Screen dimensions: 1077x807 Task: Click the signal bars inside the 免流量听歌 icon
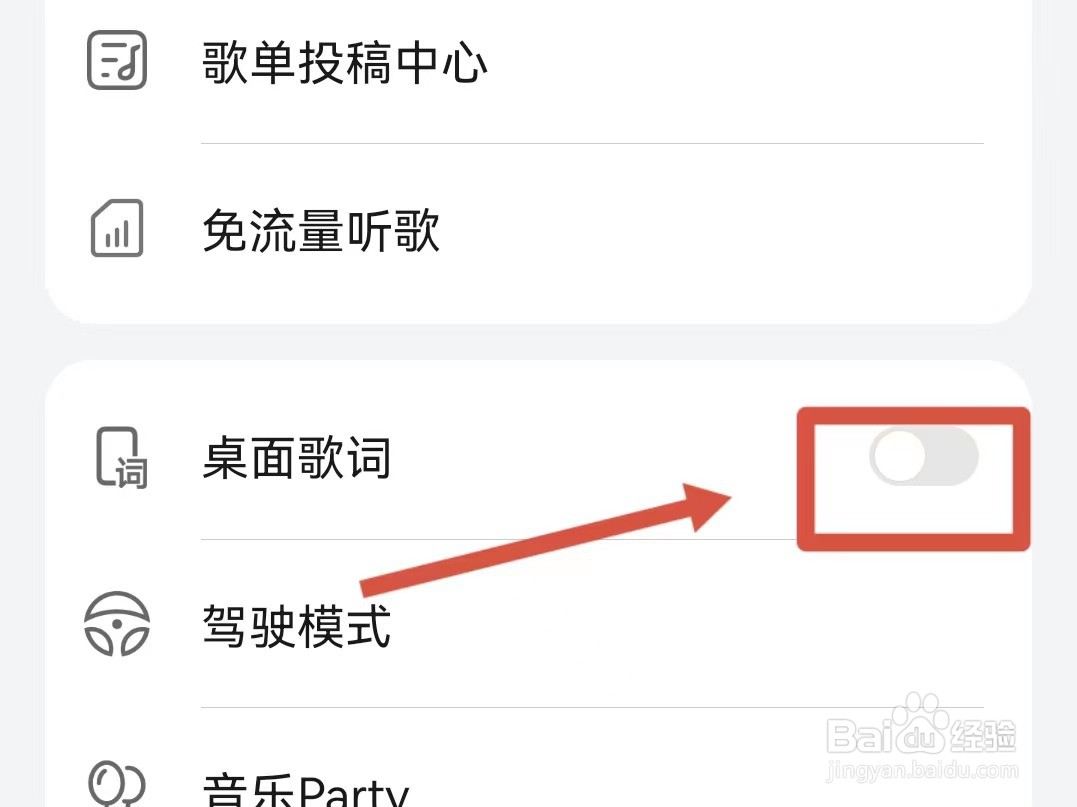(118, 236)
